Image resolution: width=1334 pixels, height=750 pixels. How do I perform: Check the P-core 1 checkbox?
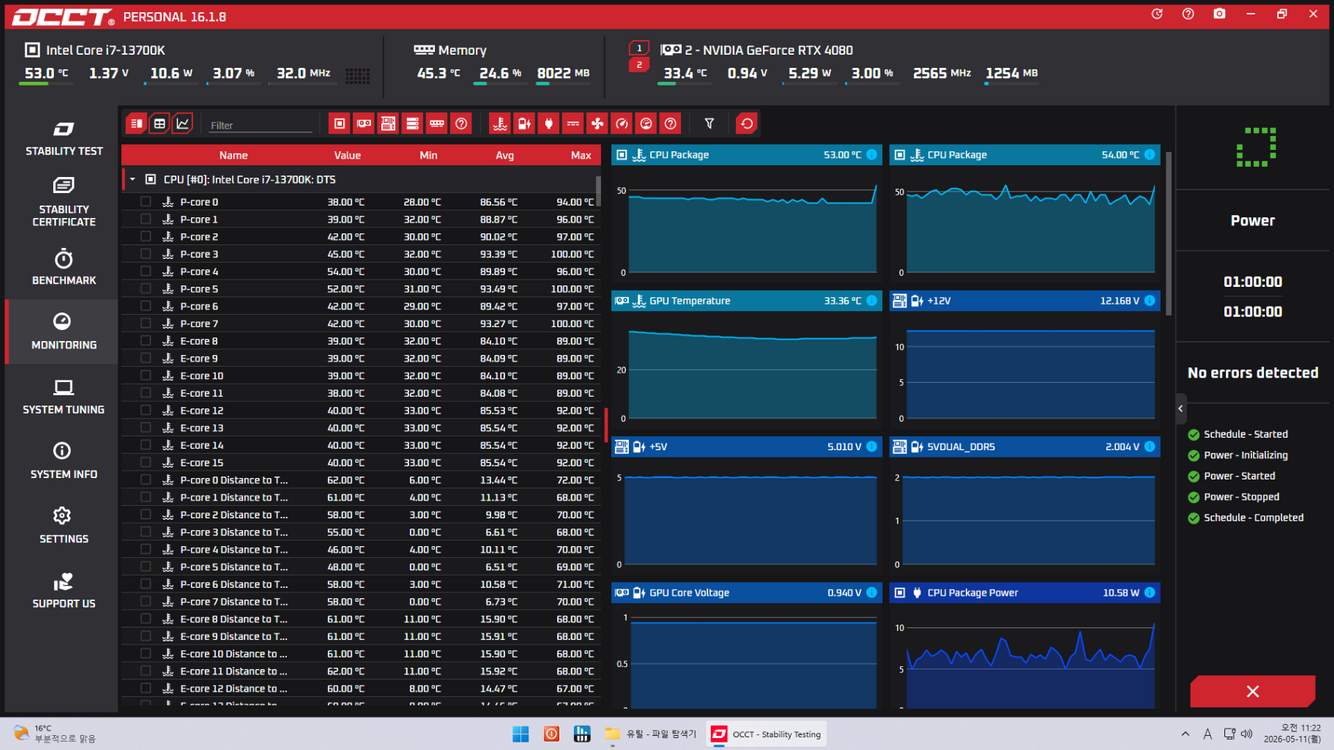146,219
